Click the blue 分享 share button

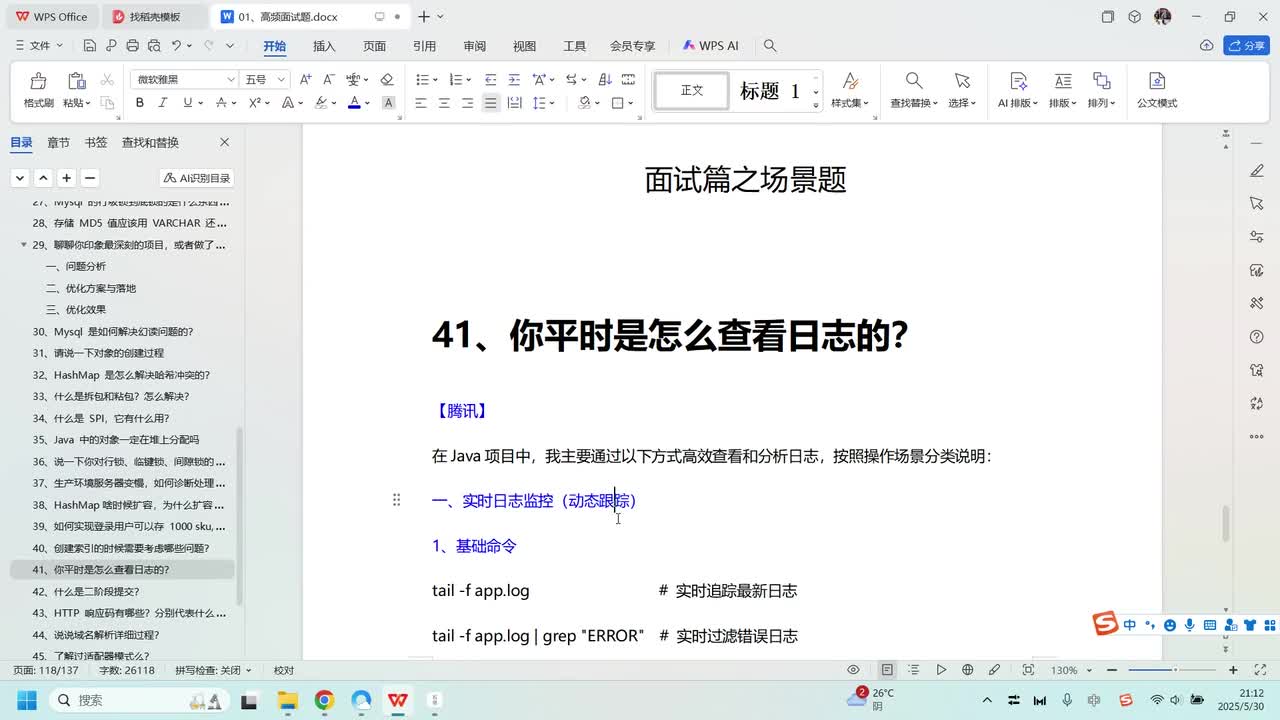coord(1247,46)
